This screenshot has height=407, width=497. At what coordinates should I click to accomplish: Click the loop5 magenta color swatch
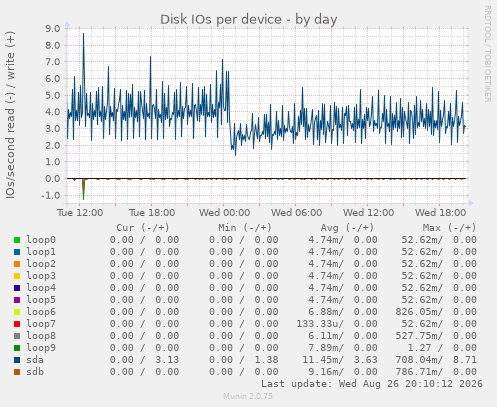point(17,300)
